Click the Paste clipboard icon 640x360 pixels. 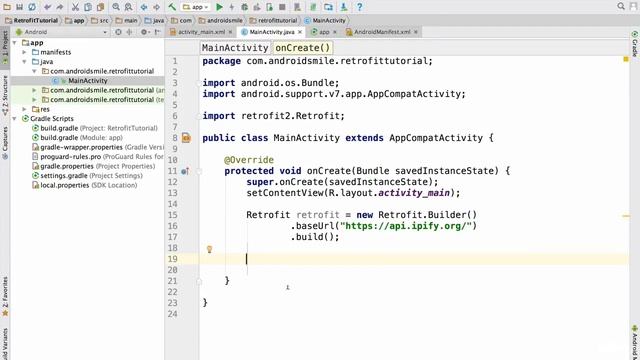(100, 7)
